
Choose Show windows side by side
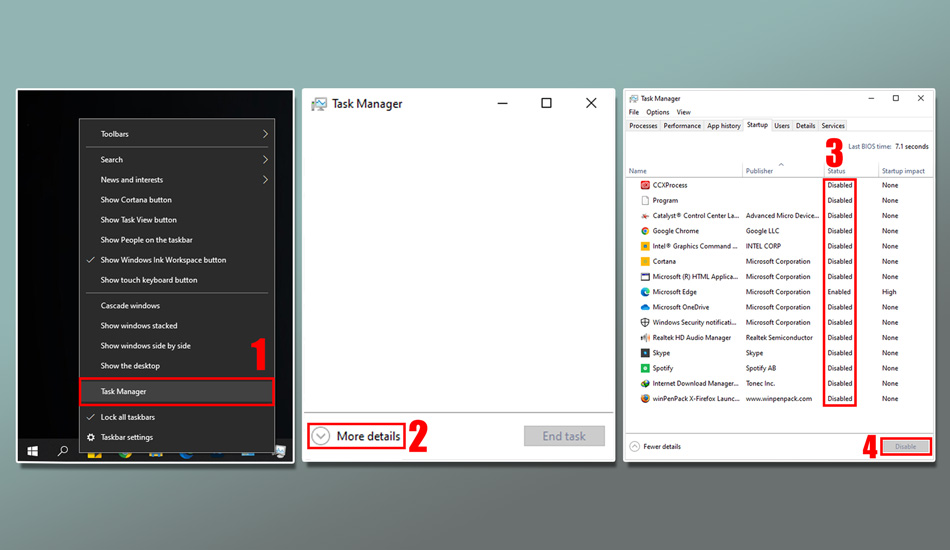coord(145,345)
